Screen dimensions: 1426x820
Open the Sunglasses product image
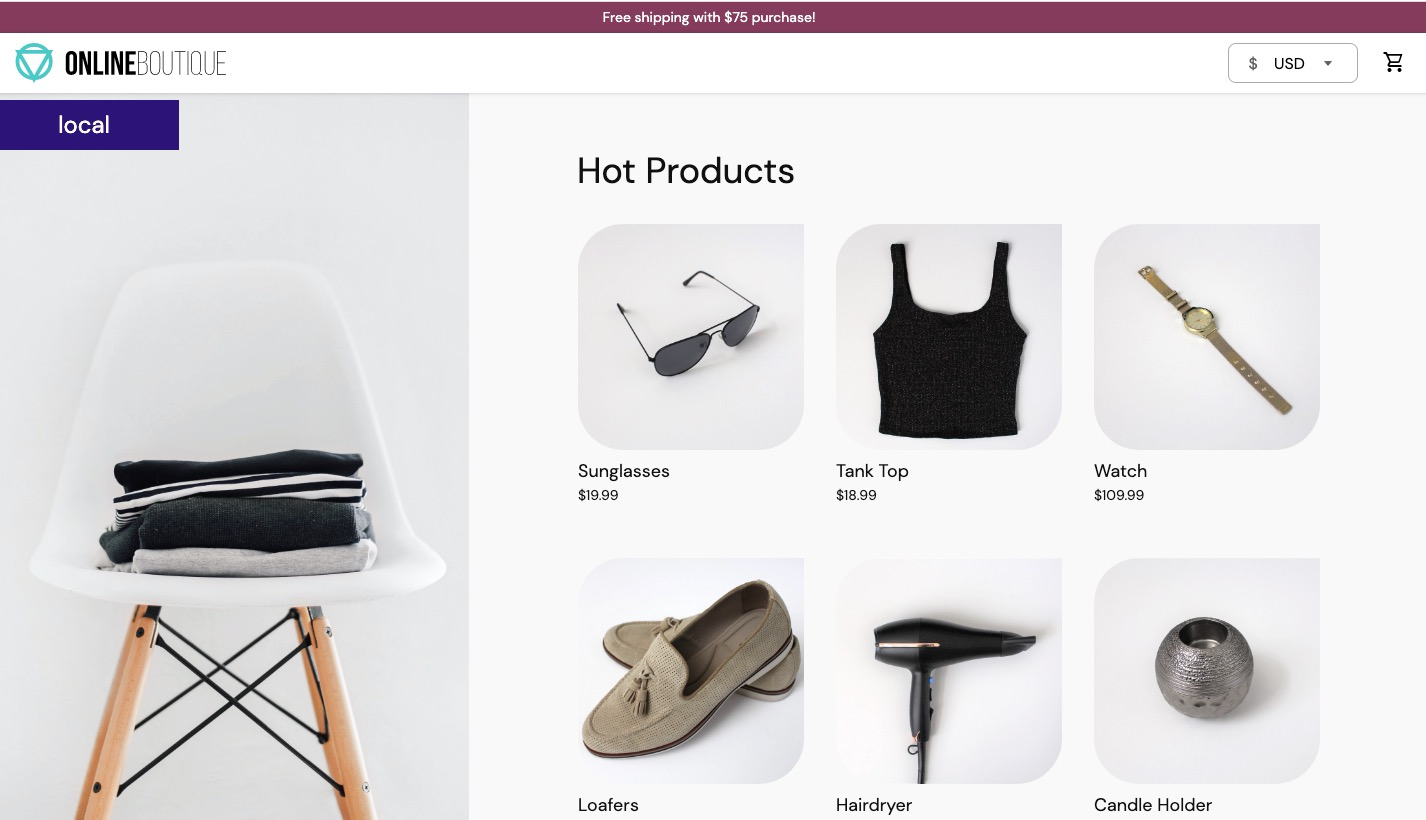click(691, 337)
